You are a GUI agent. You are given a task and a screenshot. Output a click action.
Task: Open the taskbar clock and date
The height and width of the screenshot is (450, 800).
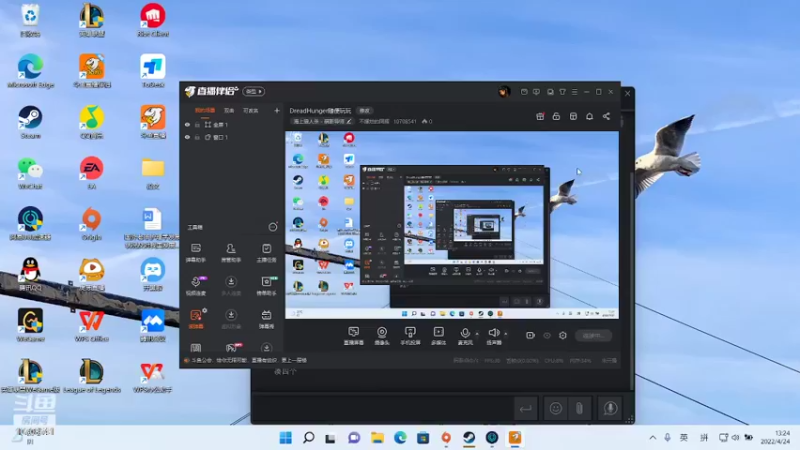[x=776, y=437]
